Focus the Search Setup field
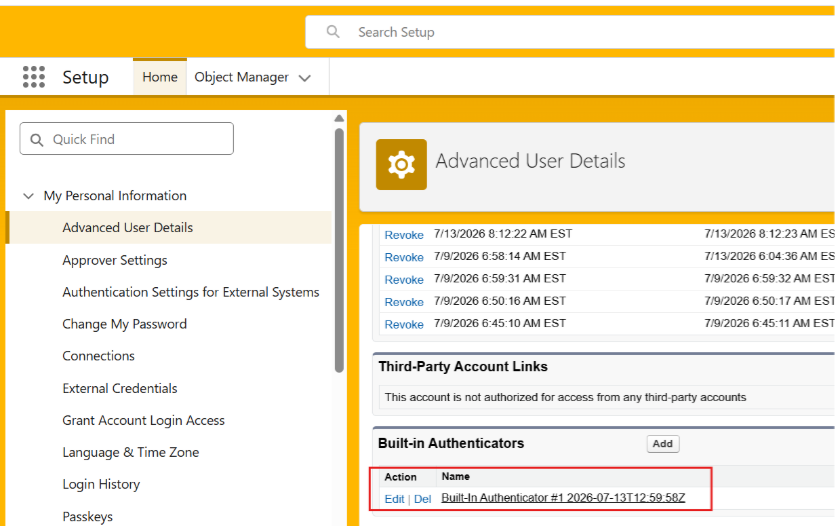 click(x=570, y=32)
